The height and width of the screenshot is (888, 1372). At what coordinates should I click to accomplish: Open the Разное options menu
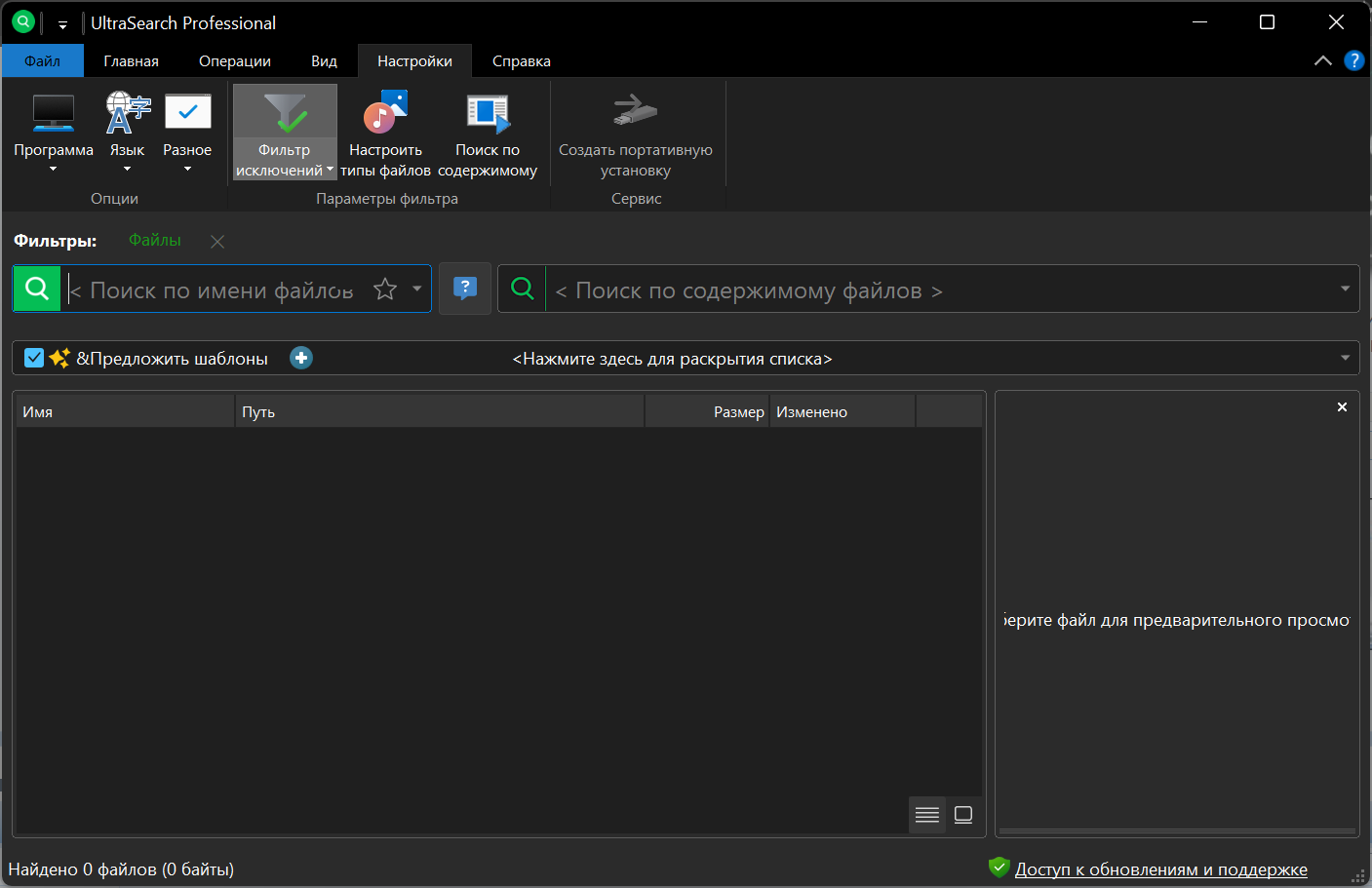click(187, 134)
